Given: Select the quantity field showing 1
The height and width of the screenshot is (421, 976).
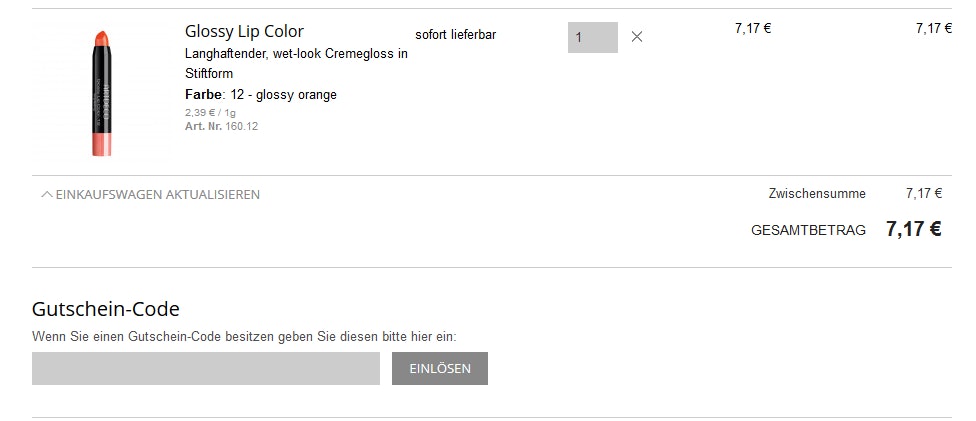Looking at the screenshot, I should pyautogui.click(x=593, y=37).
